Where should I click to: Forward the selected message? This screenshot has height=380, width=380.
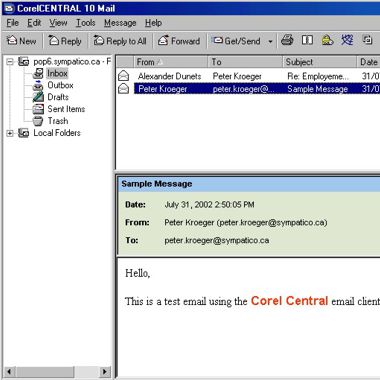(x=179, y=41)
